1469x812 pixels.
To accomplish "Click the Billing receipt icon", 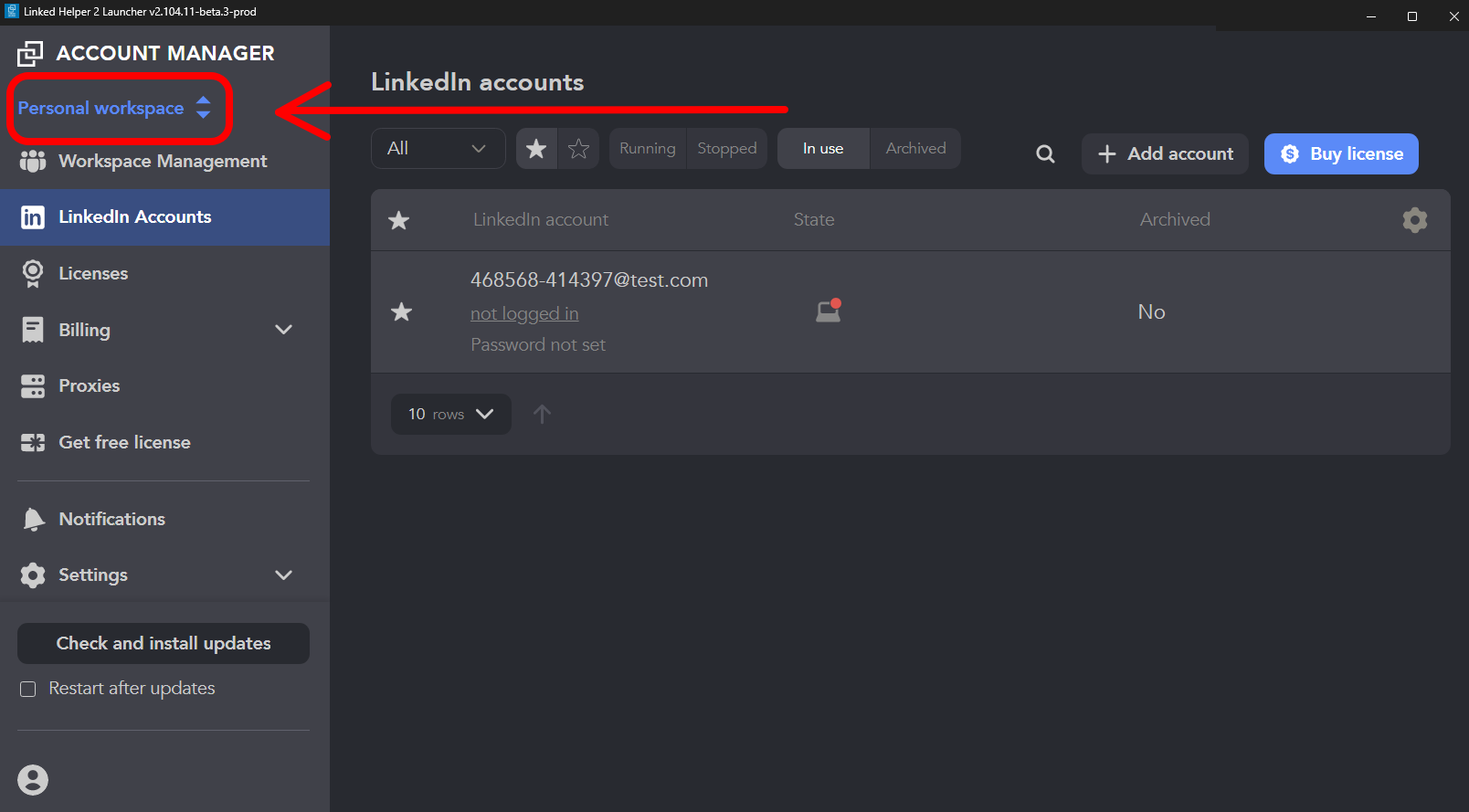I will [x=33, y=330].
